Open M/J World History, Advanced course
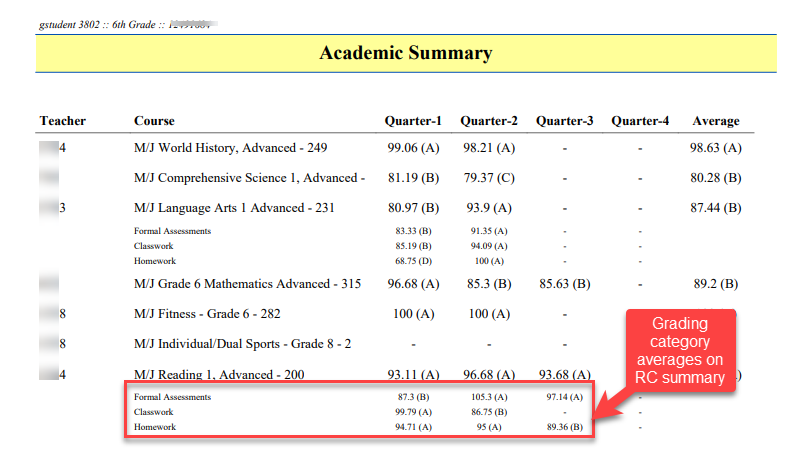This screenshot has height=468, width=805. point(231,148)
